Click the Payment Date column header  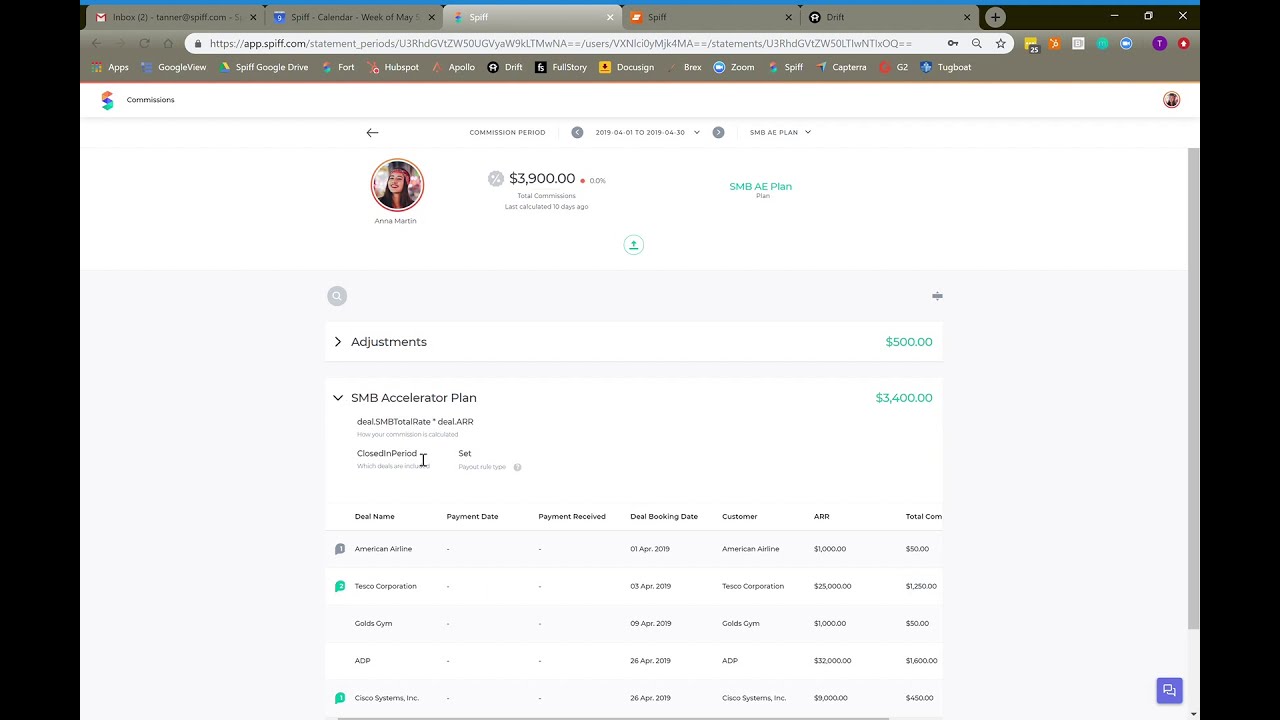(472, 517)
